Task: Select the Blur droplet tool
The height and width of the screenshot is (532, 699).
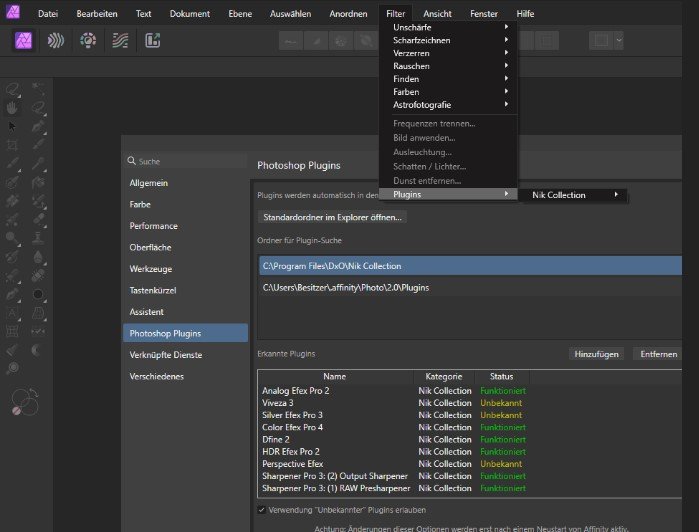Action: click(38, 256)
